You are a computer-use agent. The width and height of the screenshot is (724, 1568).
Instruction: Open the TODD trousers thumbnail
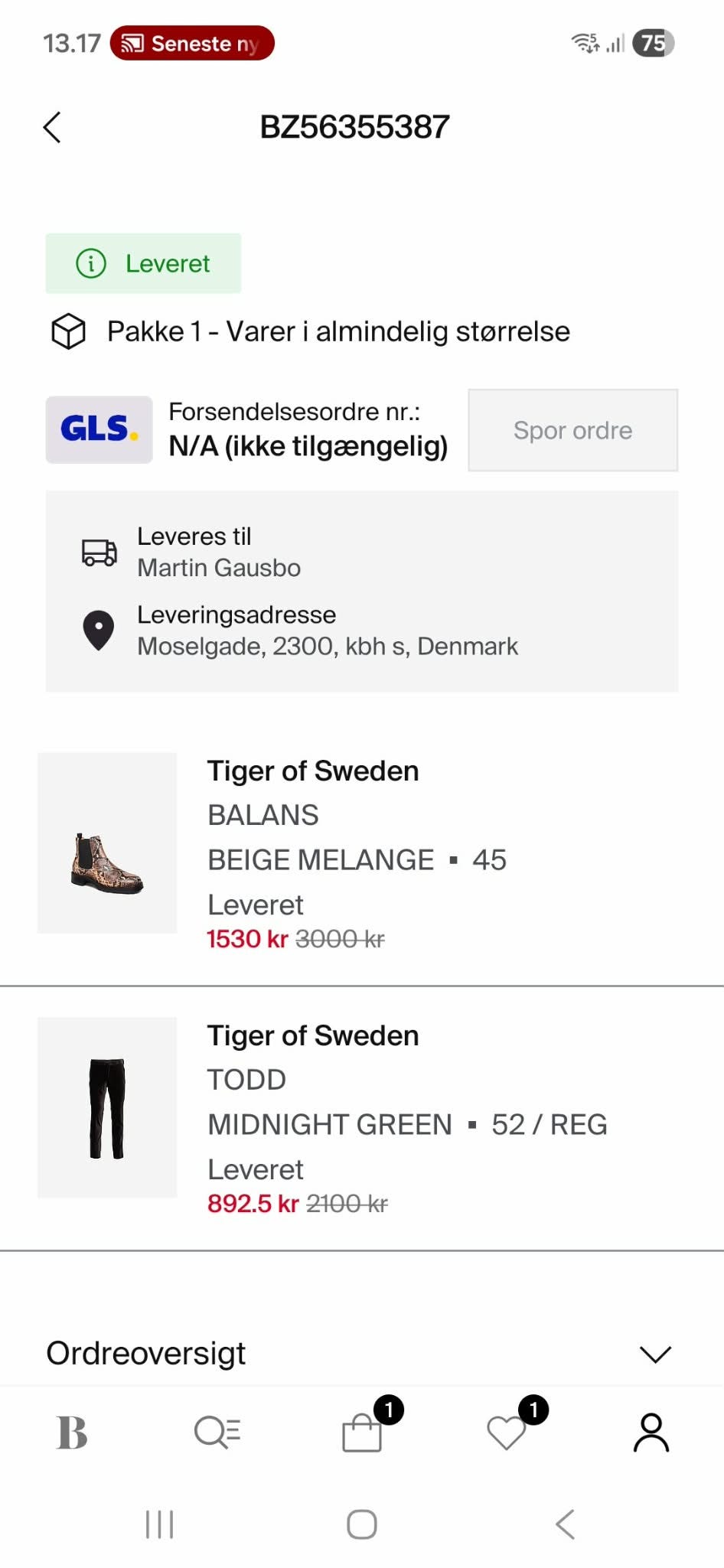click(107, 1107)
